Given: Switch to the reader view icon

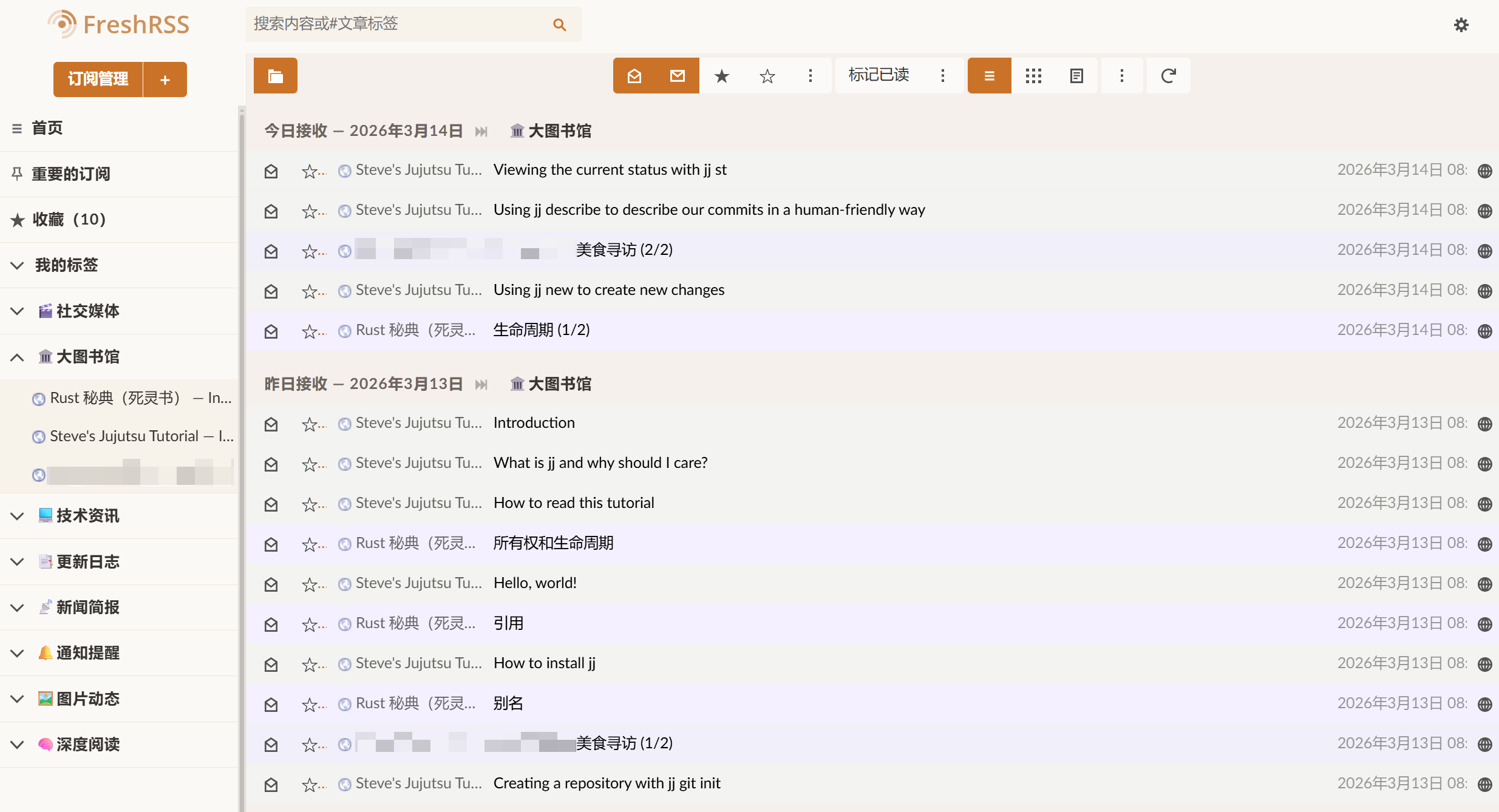Looking at the screenshot, I should click(x=1076, y=76).
